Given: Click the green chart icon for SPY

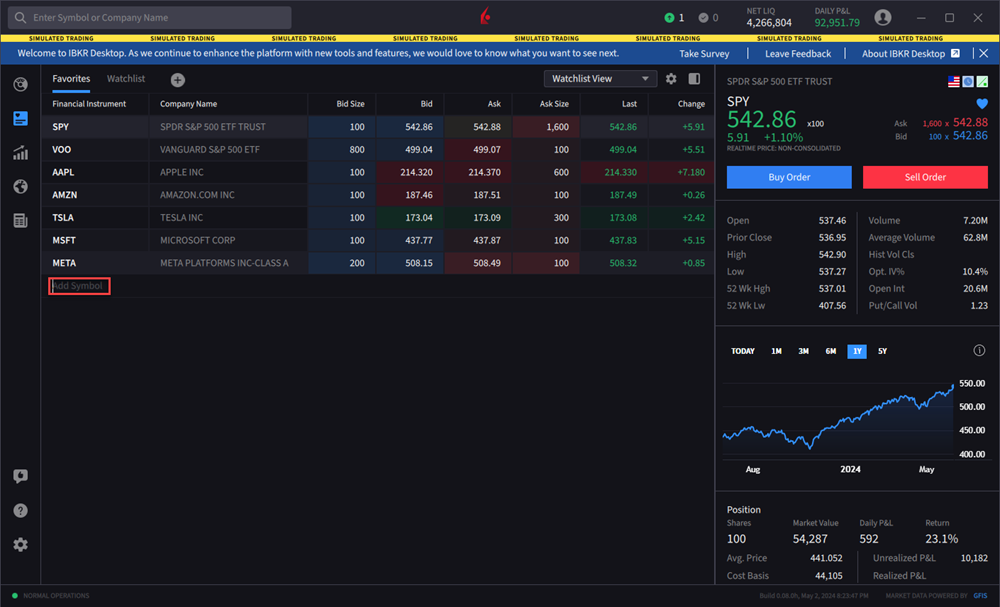Looking at the screenshot, I should [982, 81].
